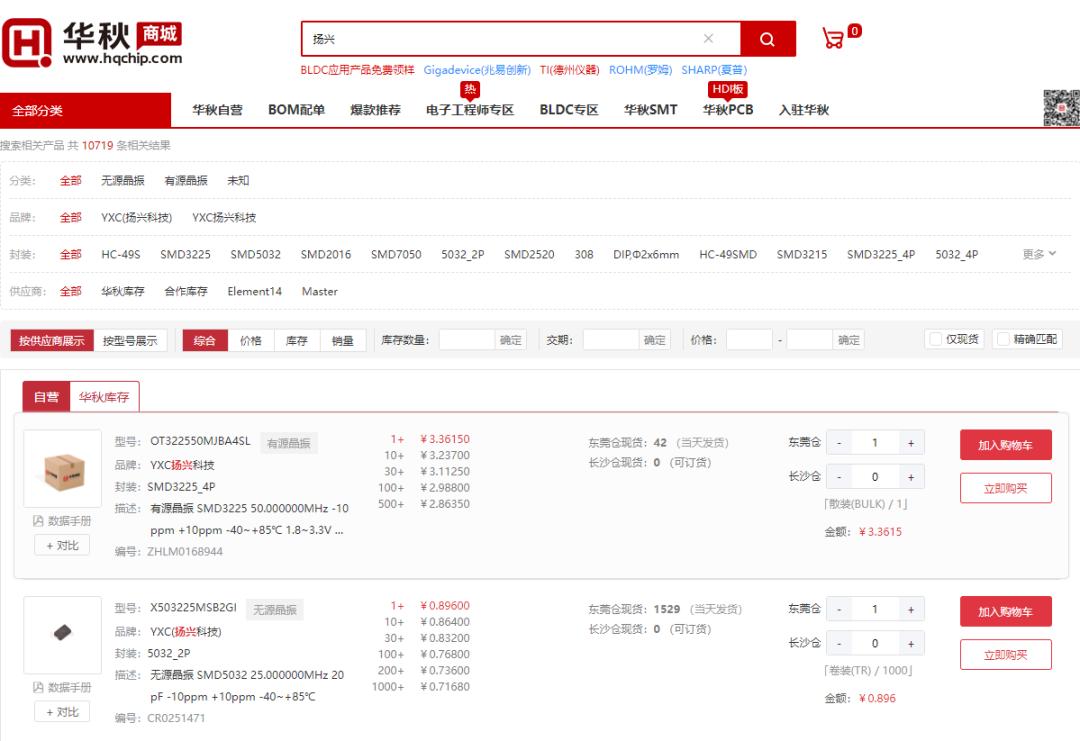Open 华秋自营 nav item
1080x741 pixels.
[217, 110]
